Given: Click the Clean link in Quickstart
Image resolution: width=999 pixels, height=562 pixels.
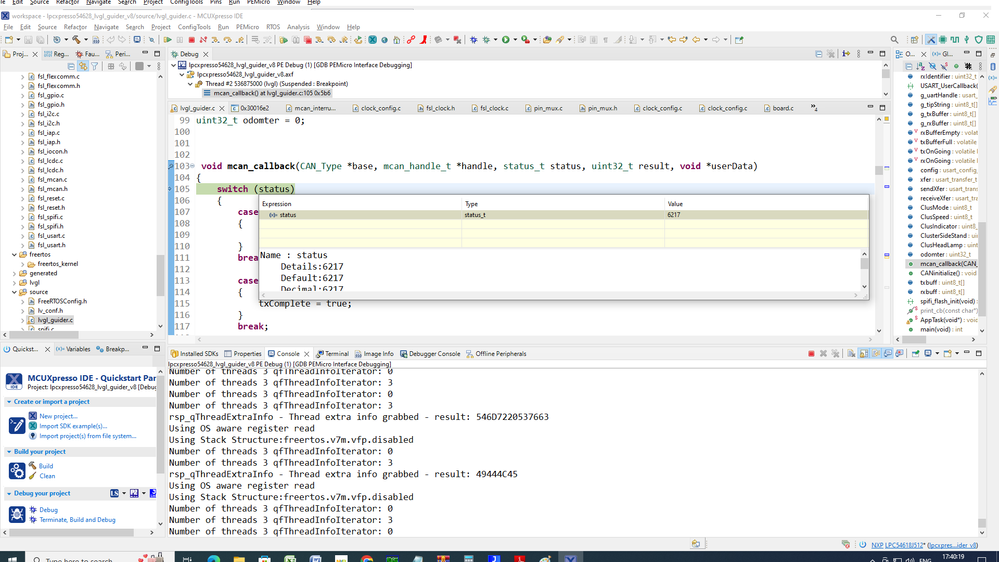Looking at the screenshot, I should click(x=47, y=476).
